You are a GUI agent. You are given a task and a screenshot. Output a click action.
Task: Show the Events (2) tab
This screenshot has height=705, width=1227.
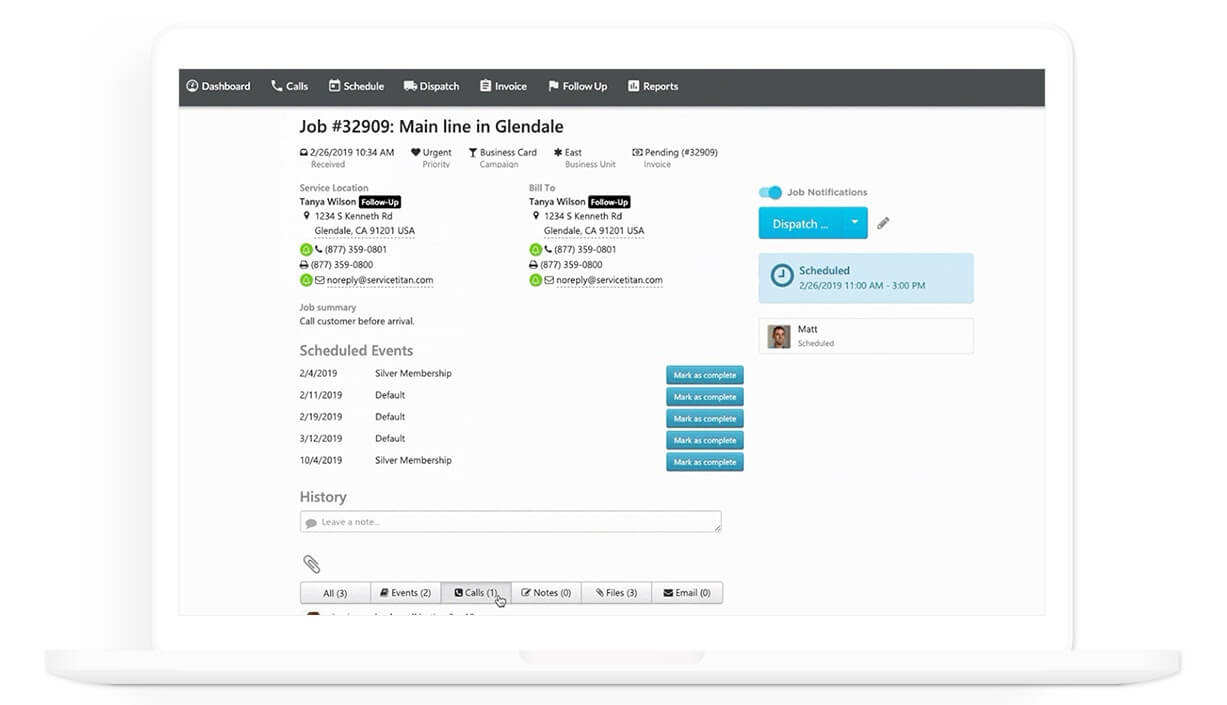405,593
